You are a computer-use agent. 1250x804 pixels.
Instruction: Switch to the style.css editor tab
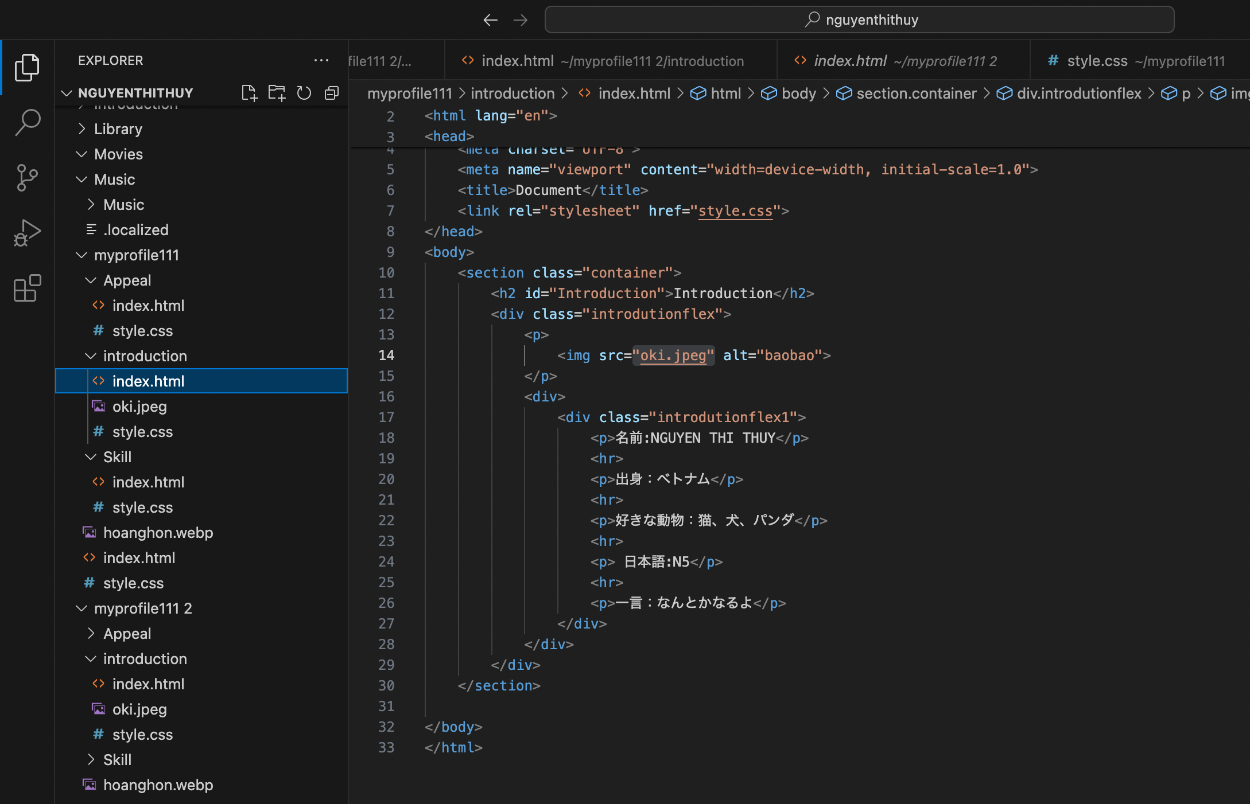(x=1096, y=61)
